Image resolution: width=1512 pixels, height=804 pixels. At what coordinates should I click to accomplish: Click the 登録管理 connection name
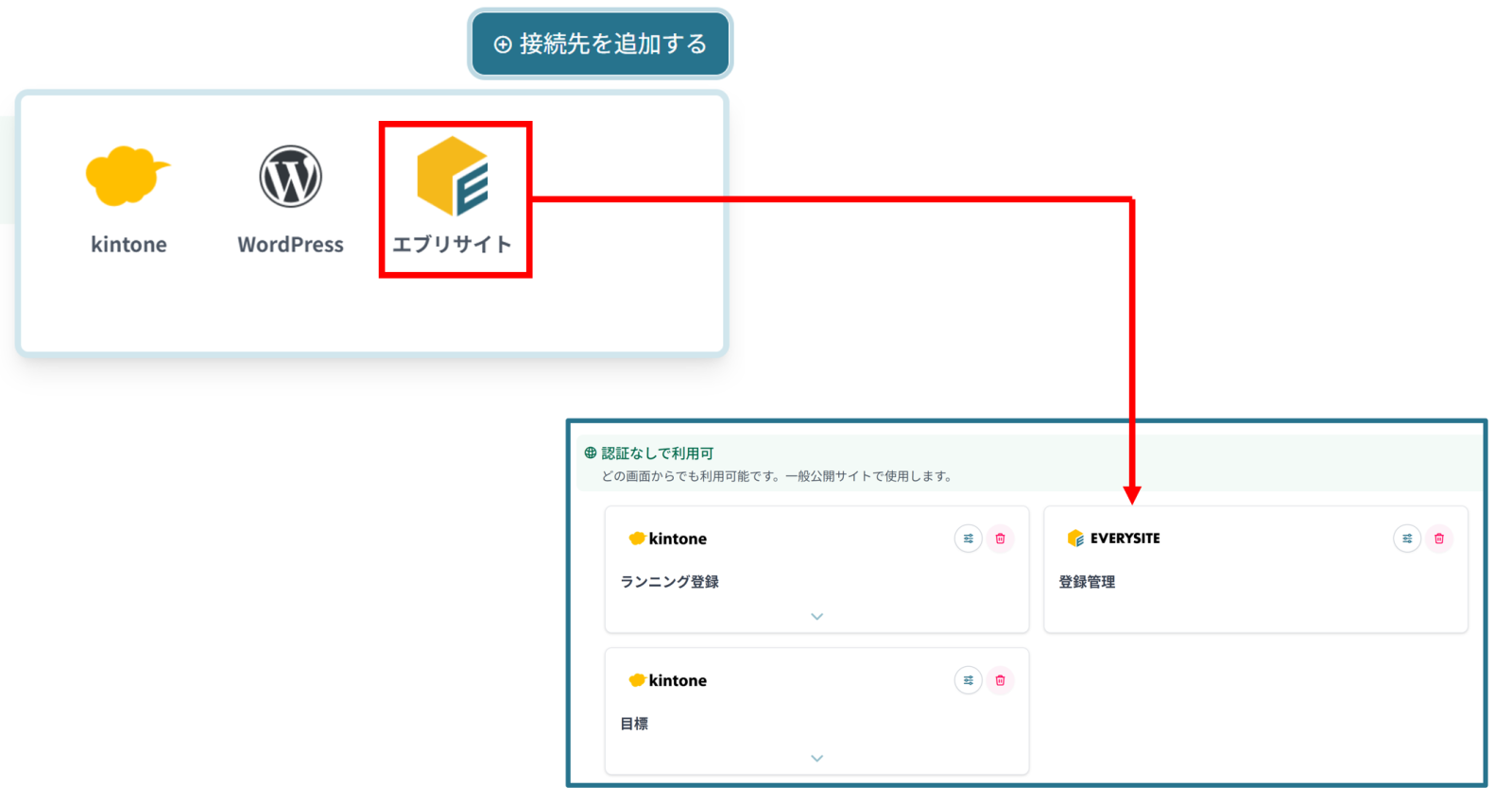1087,582
